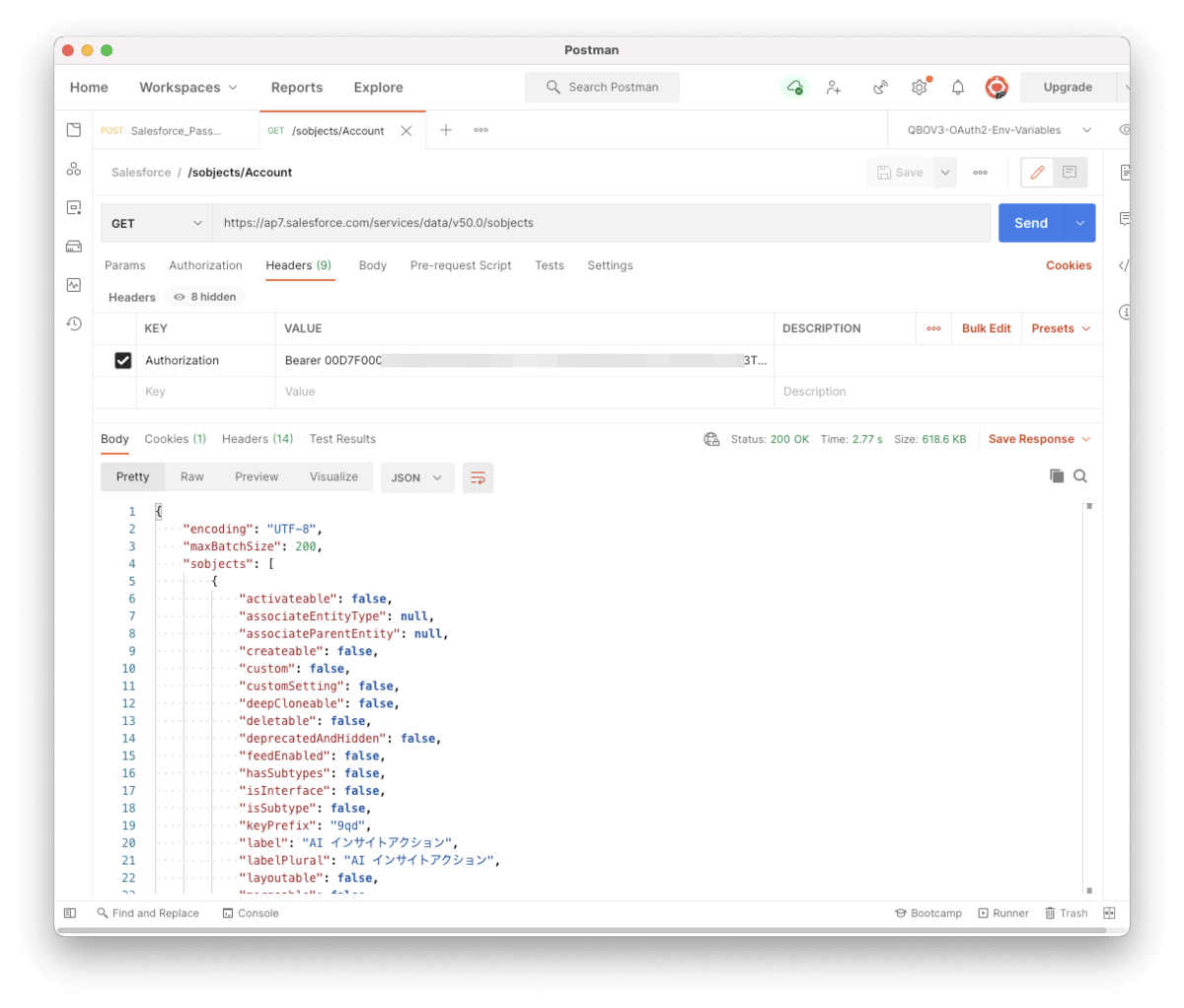Viewport: 1184px width, 1008px height.
Task: Open the Tests tab
Action: [x=550, y=265]
